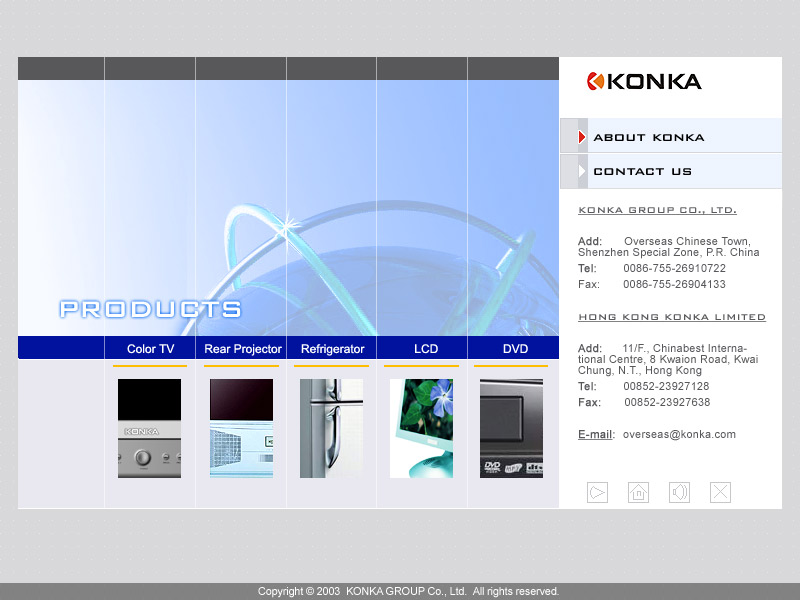Viewport: 800px width, 600px height.
Task: Open the refrigerator product thumbnail
Action: click(332, 428)
